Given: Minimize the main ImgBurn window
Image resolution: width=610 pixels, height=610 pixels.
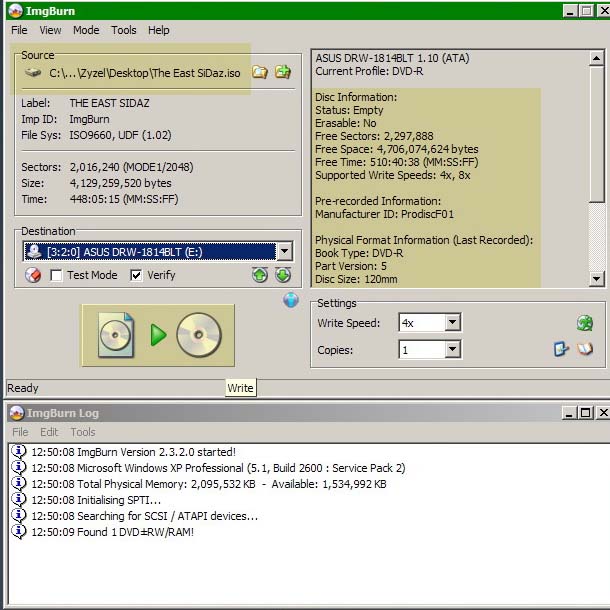Looking at the screenshot, I should click(570, 11).
